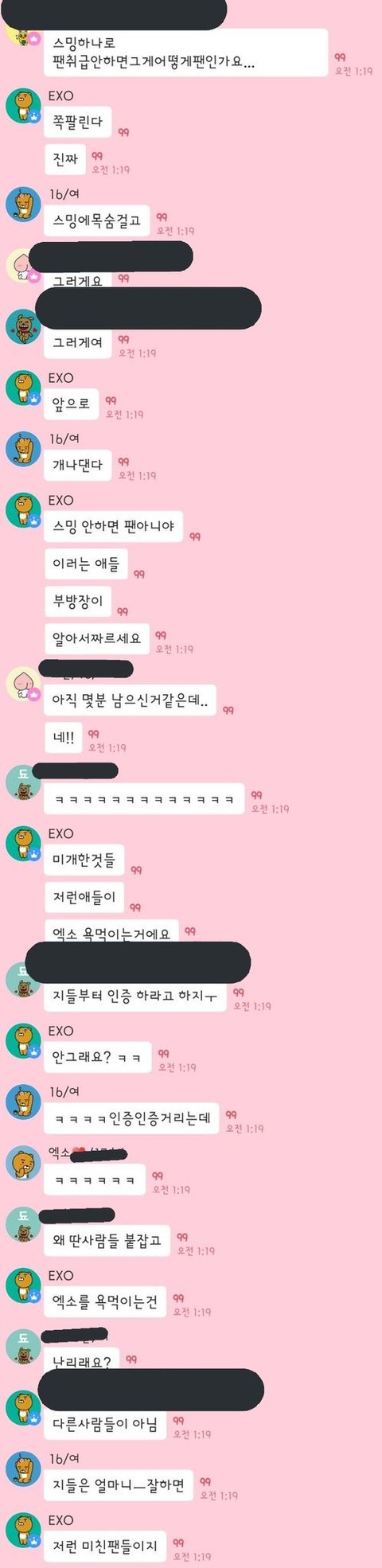Tap the EXO nickname above 앞으로

(60, 378)
